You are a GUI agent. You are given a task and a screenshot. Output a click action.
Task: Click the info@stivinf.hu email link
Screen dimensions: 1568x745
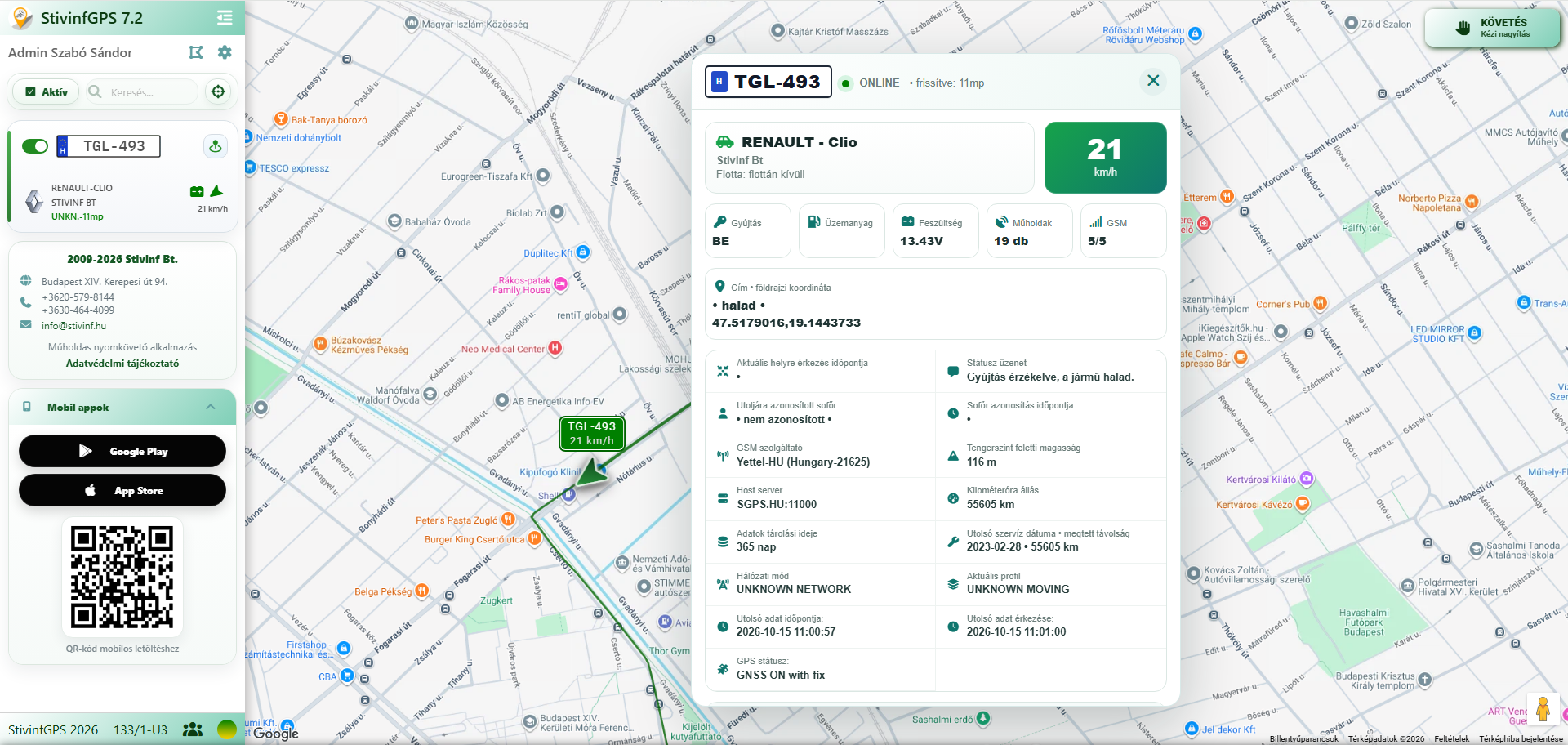tap(74, 326)
